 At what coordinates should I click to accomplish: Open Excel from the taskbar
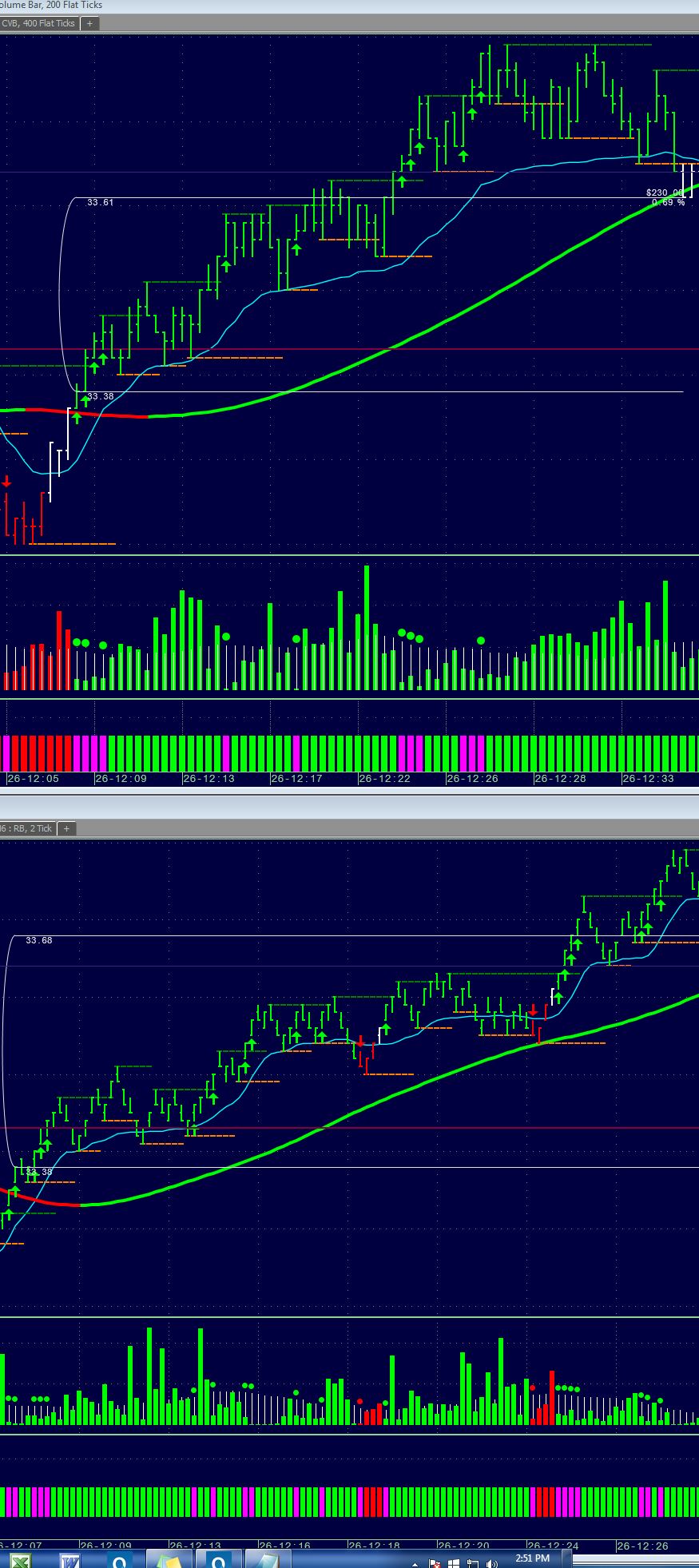click(x=21, y=1561)
